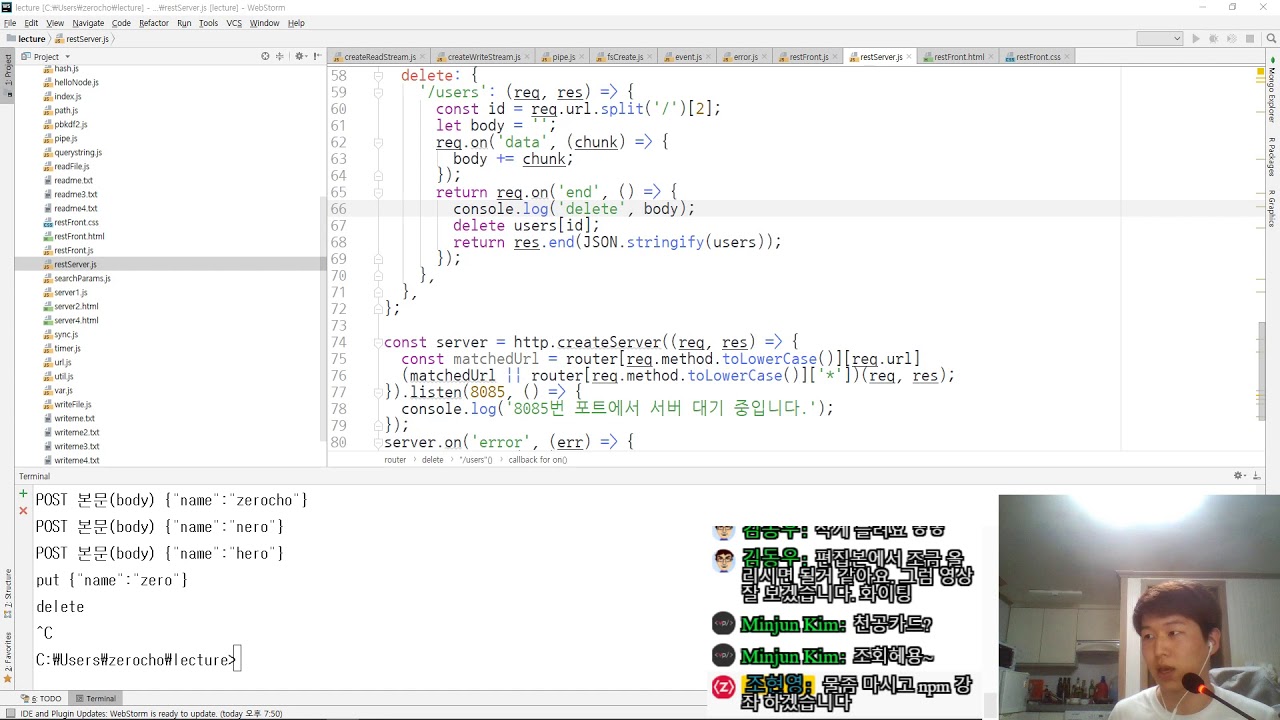Click IDE and Plugin Updates status message
The image size is (1280, 720).
tap(151, 713)
